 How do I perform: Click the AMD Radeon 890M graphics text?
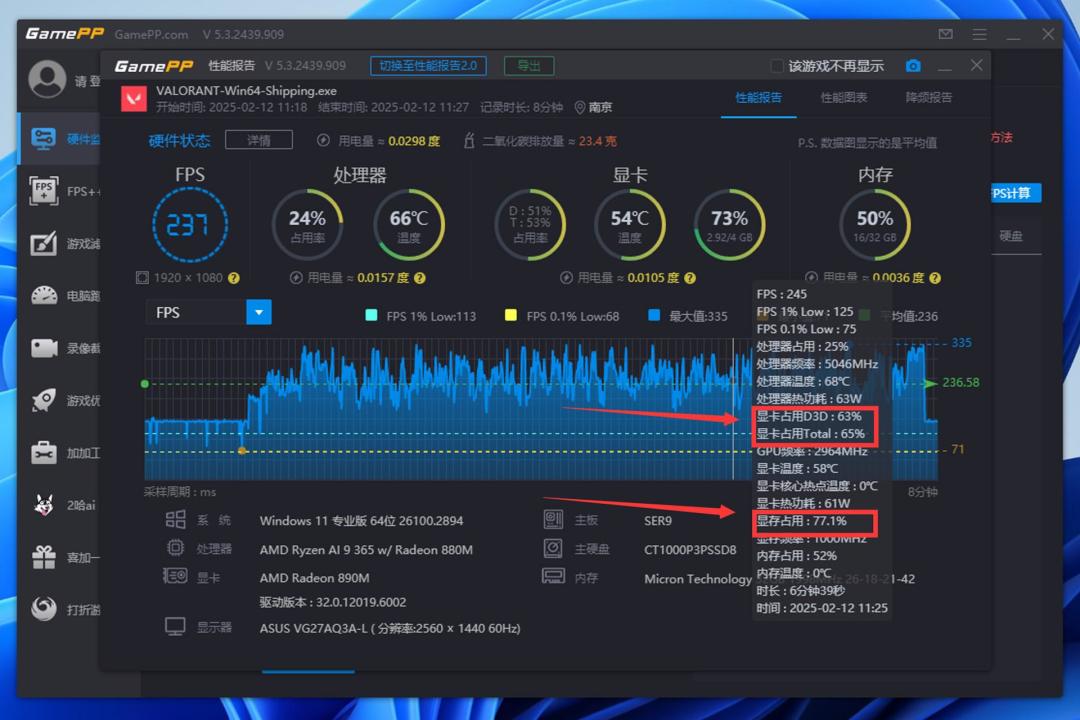pos(314,578)
